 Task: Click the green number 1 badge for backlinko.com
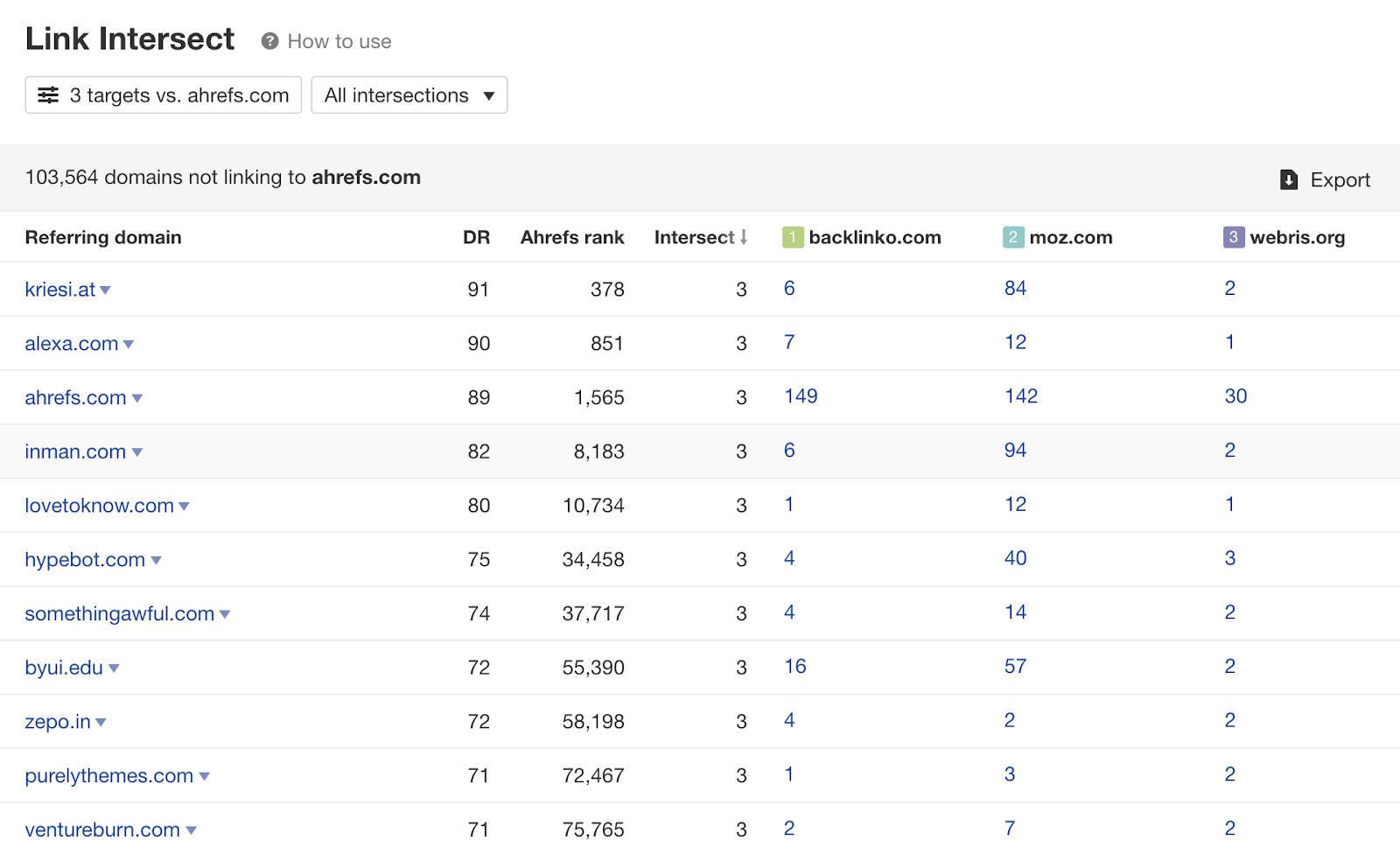(793, 237)
